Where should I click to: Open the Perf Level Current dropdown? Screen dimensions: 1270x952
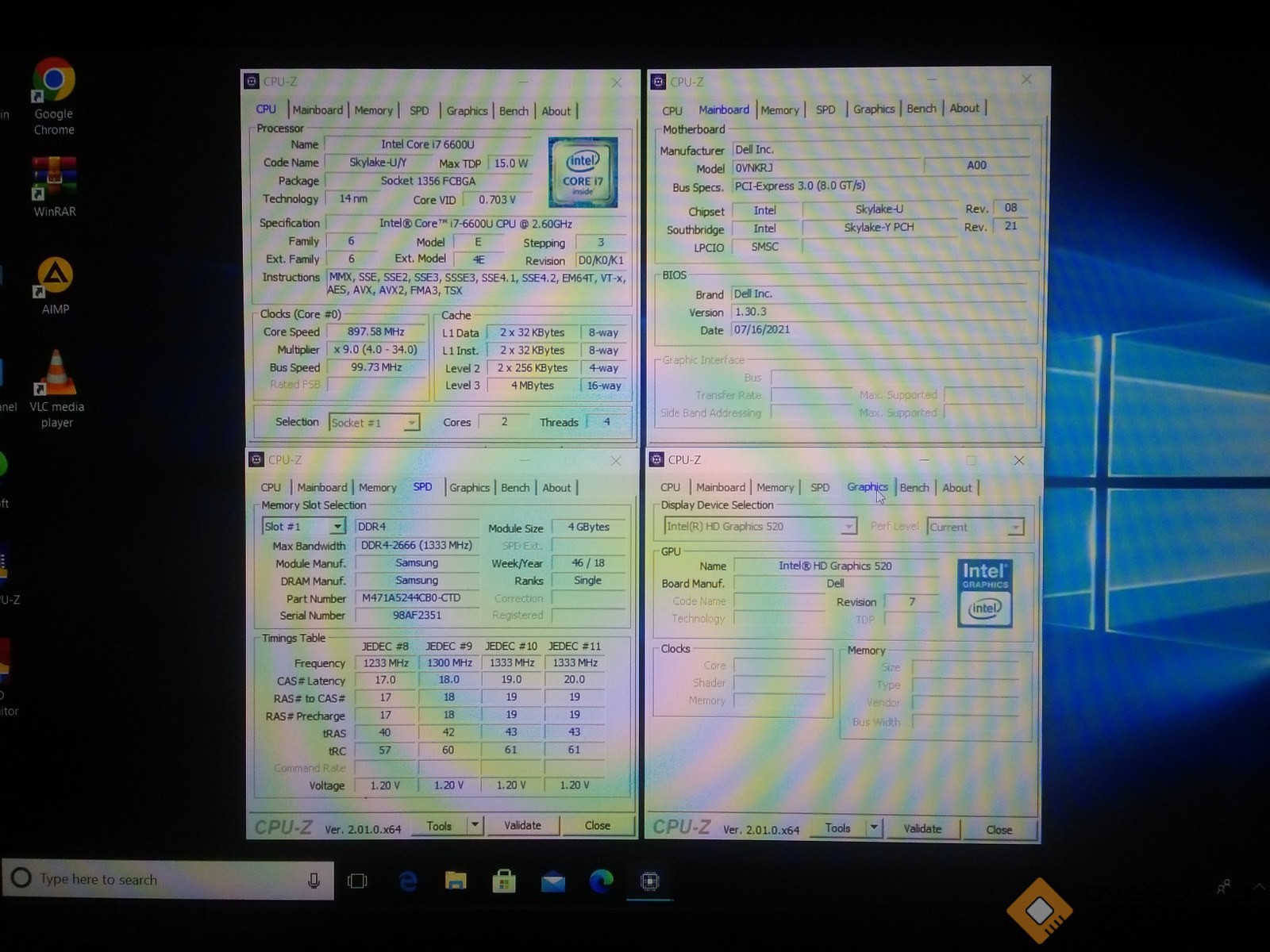[976, 527]
